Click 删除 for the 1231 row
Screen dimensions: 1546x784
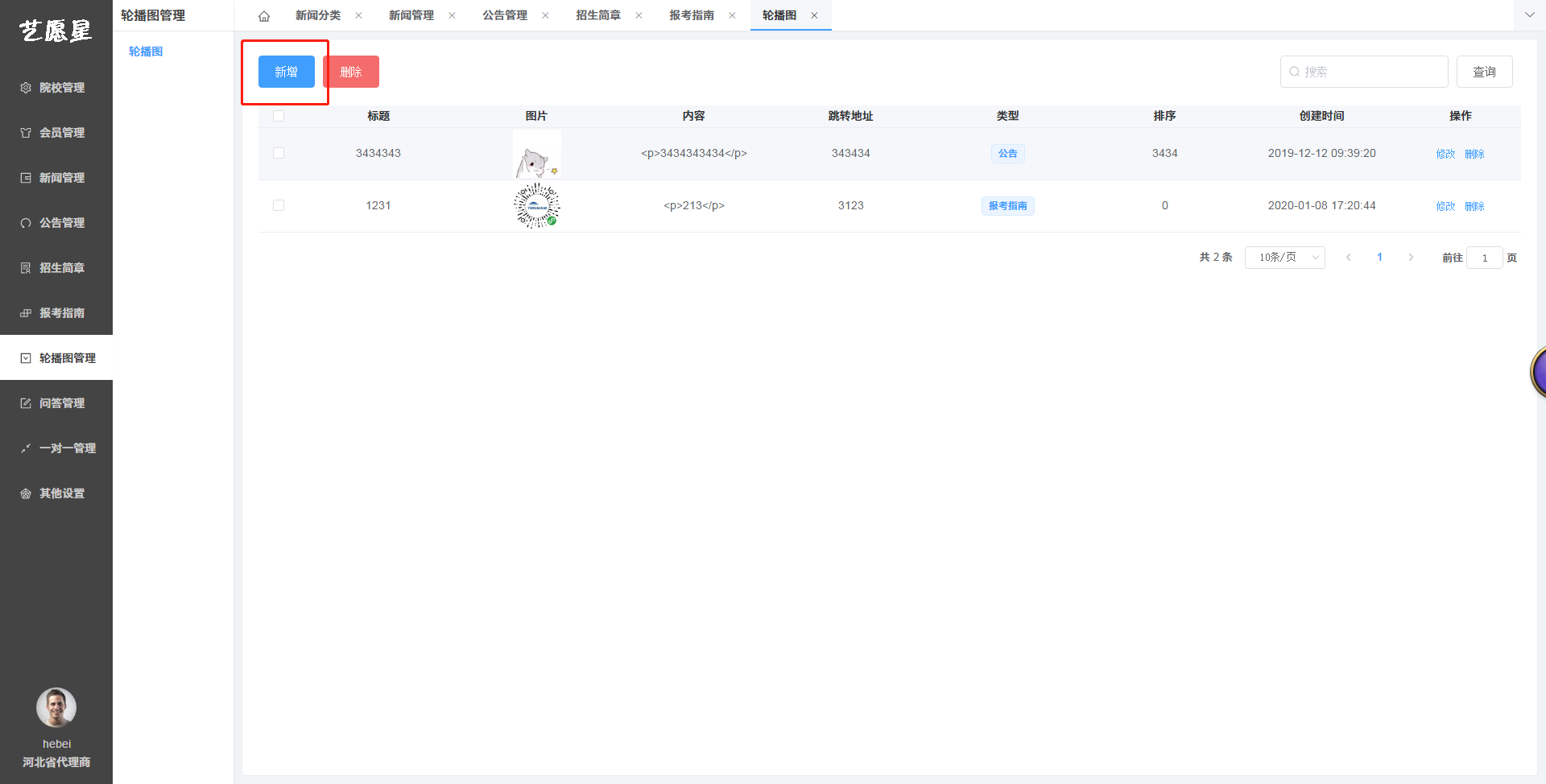pos(1474,206)
